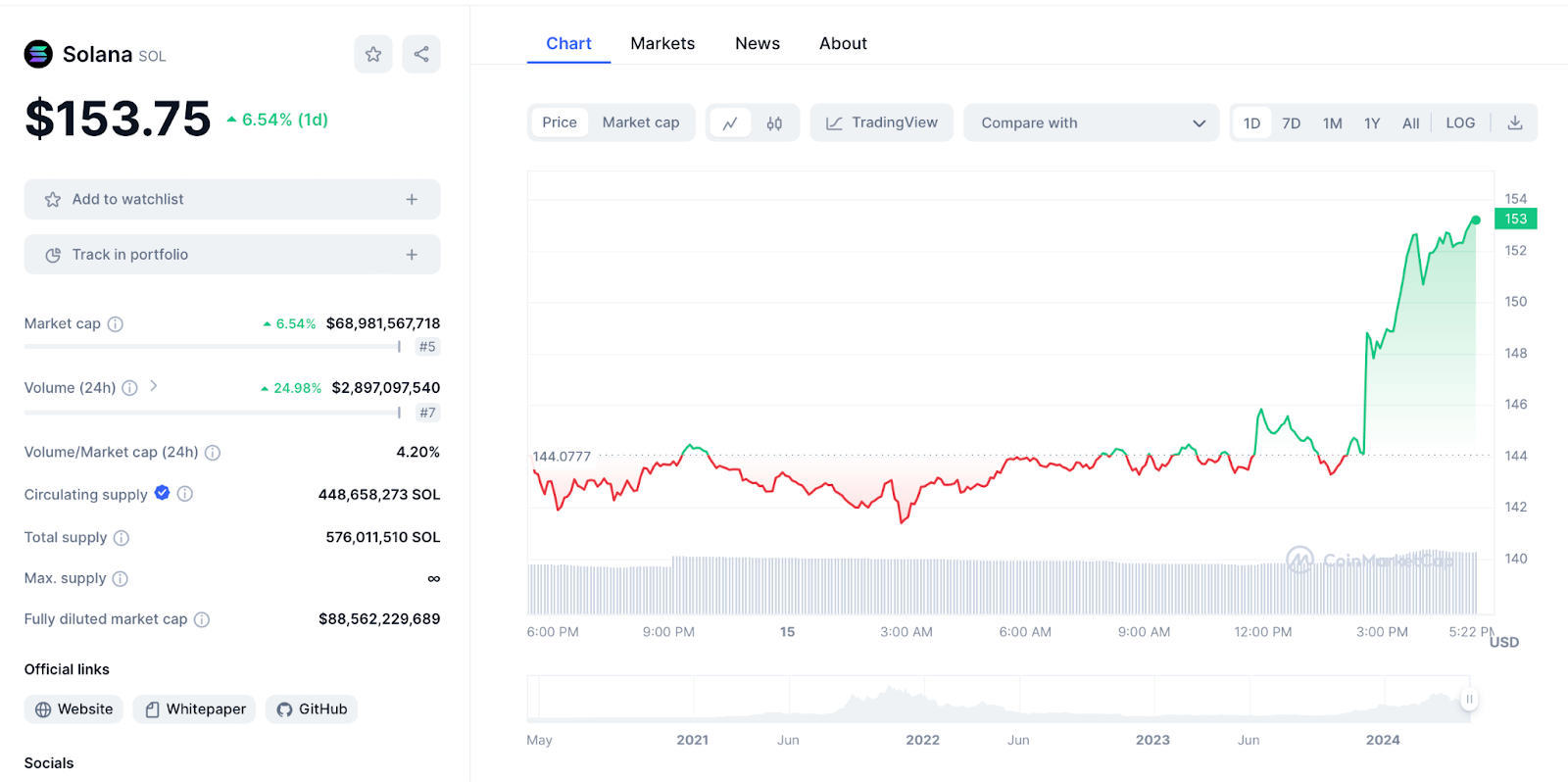1568x782 pixels.
Task: Click the 6.54% (1d) change label
Action: click(x=277, y=120)
